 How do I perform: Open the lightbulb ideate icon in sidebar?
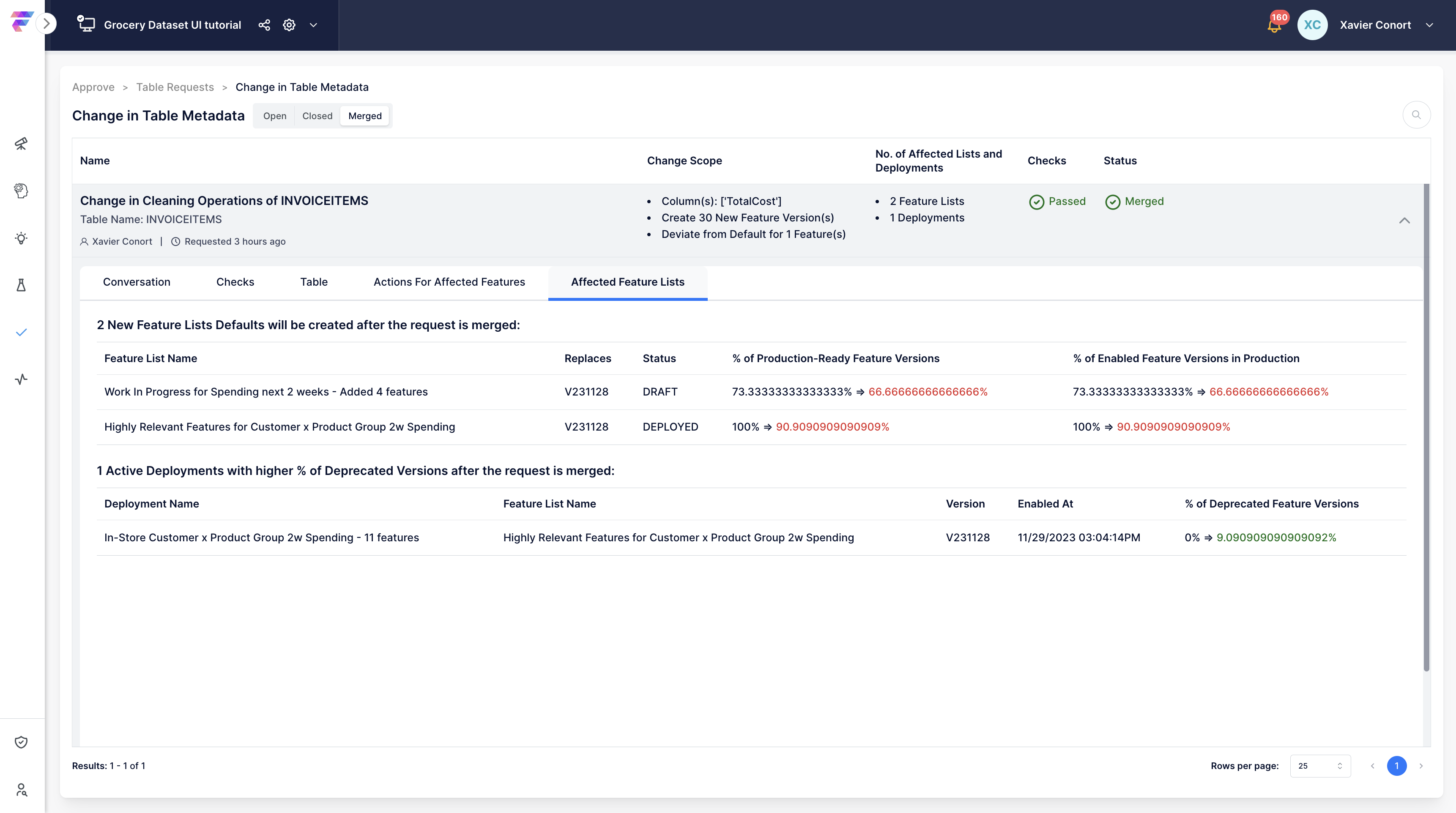point(22,238)
